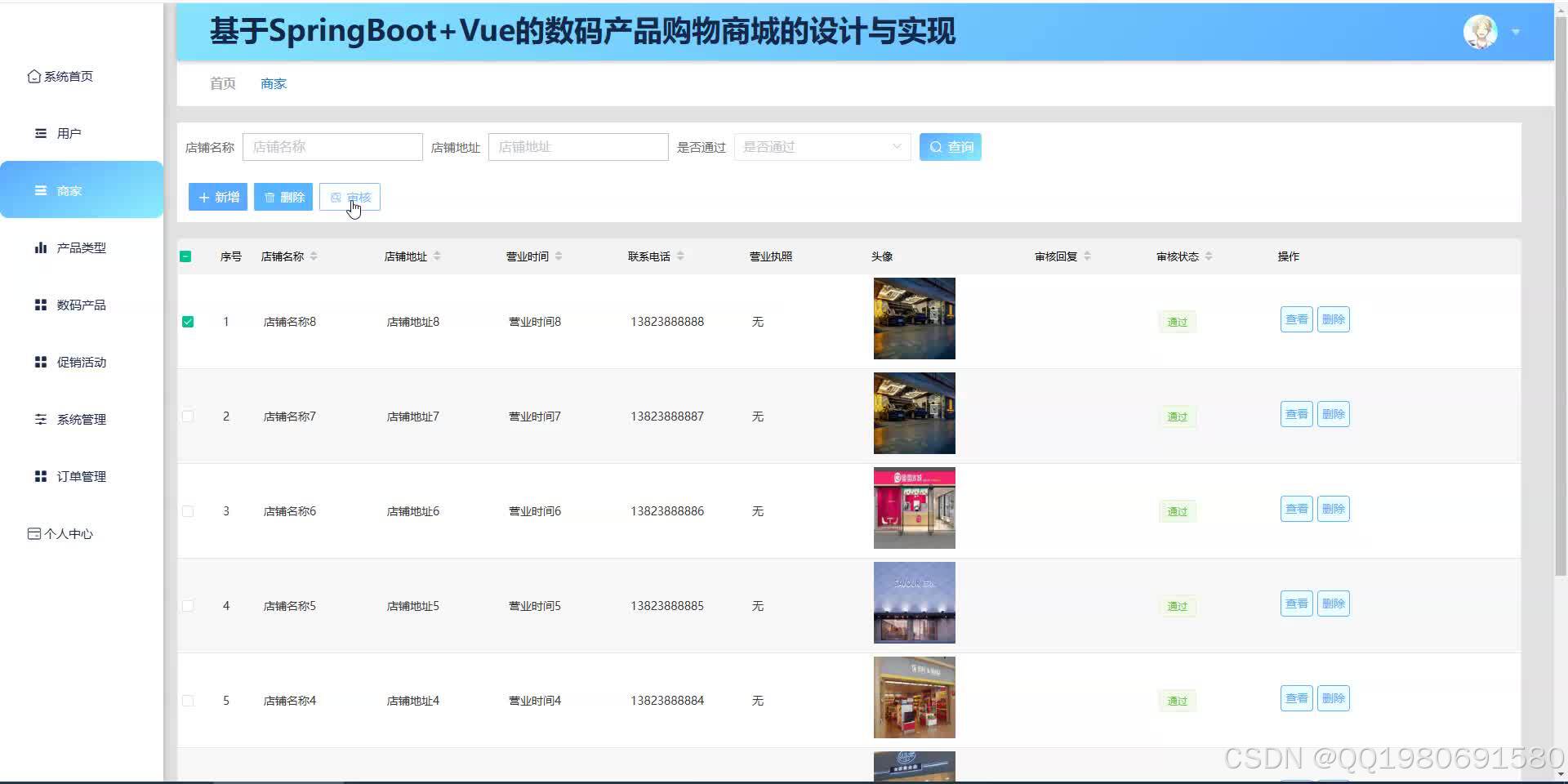The image size is (1568, 784).
Task: Click 查看 for 店铺名称5
Action: point(1296,604)
